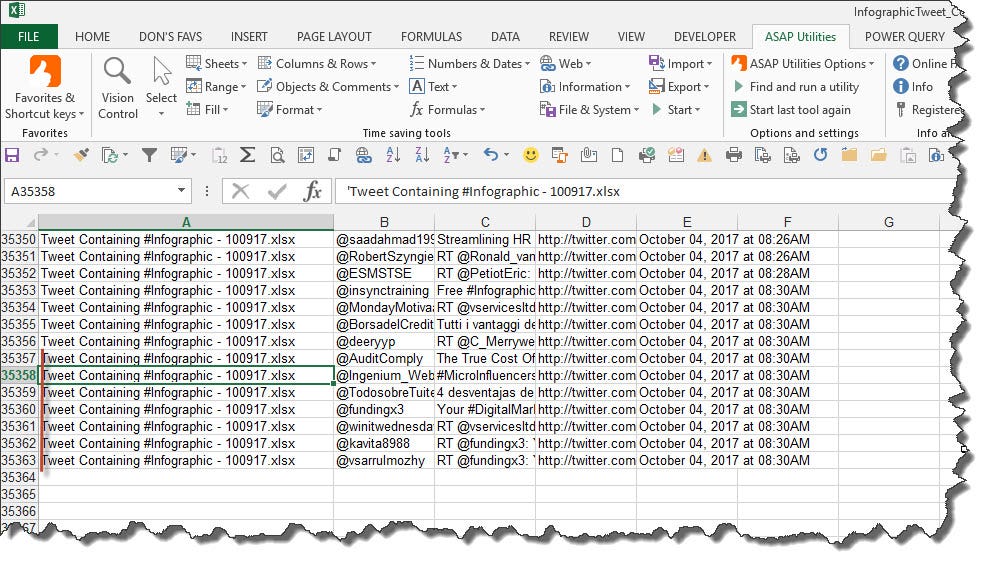991x566 pixels.
Task: Open the Name Box dropdown arrow
Action: click(x=181, y=190)
